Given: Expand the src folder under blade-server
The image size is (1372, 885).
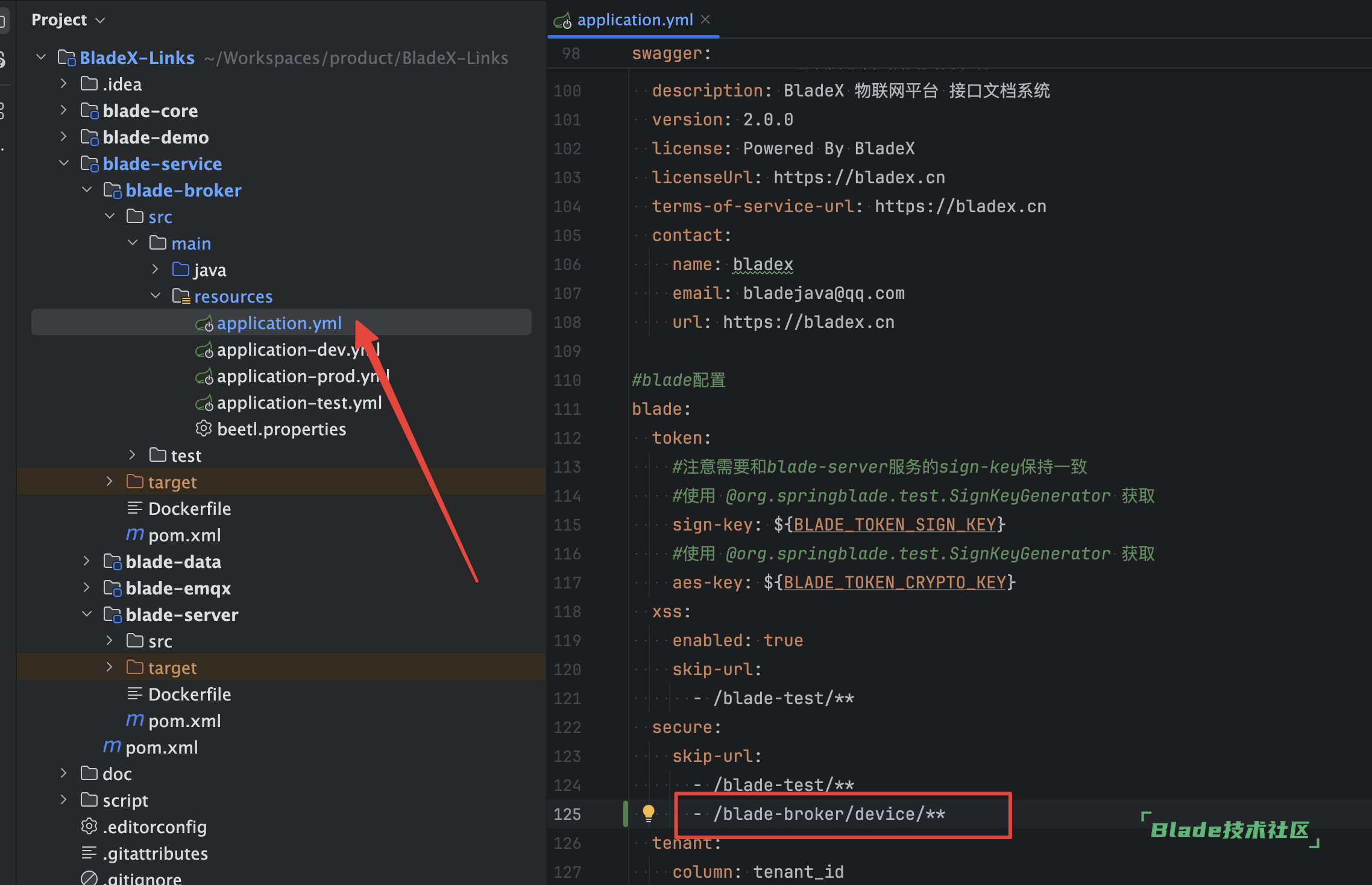Looking at the screenshot, I should [x=110, y=641].
